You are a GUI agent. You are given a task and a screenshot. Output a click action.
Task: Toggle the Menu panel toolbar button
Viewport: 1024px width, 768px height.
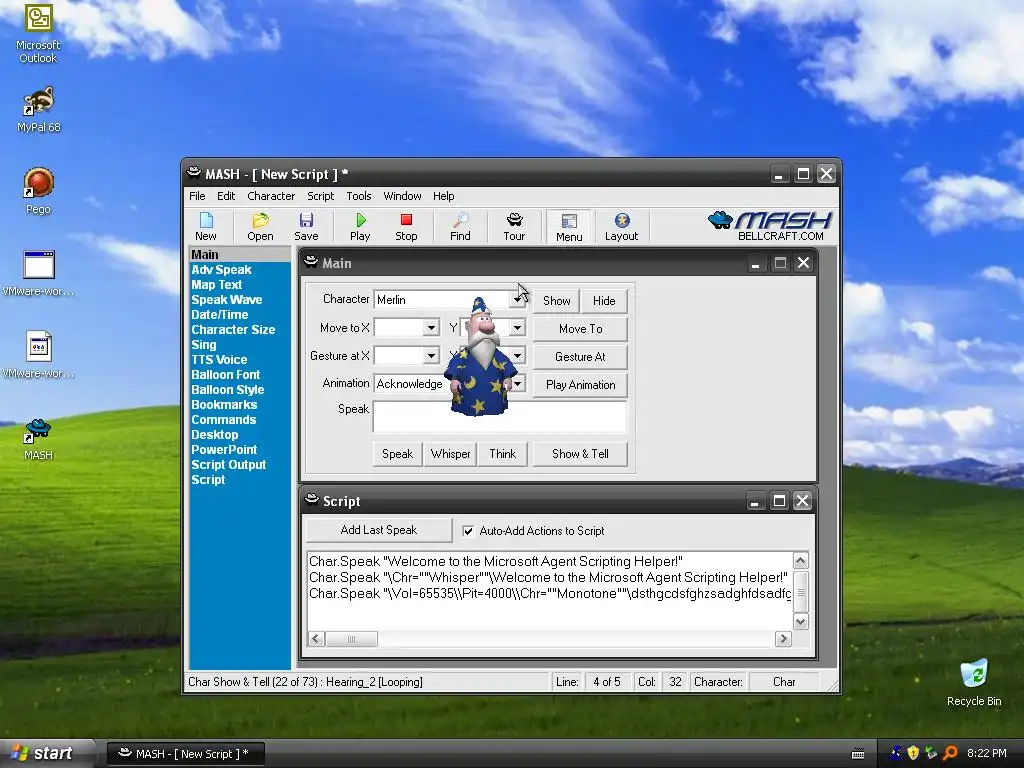point(569,227)
